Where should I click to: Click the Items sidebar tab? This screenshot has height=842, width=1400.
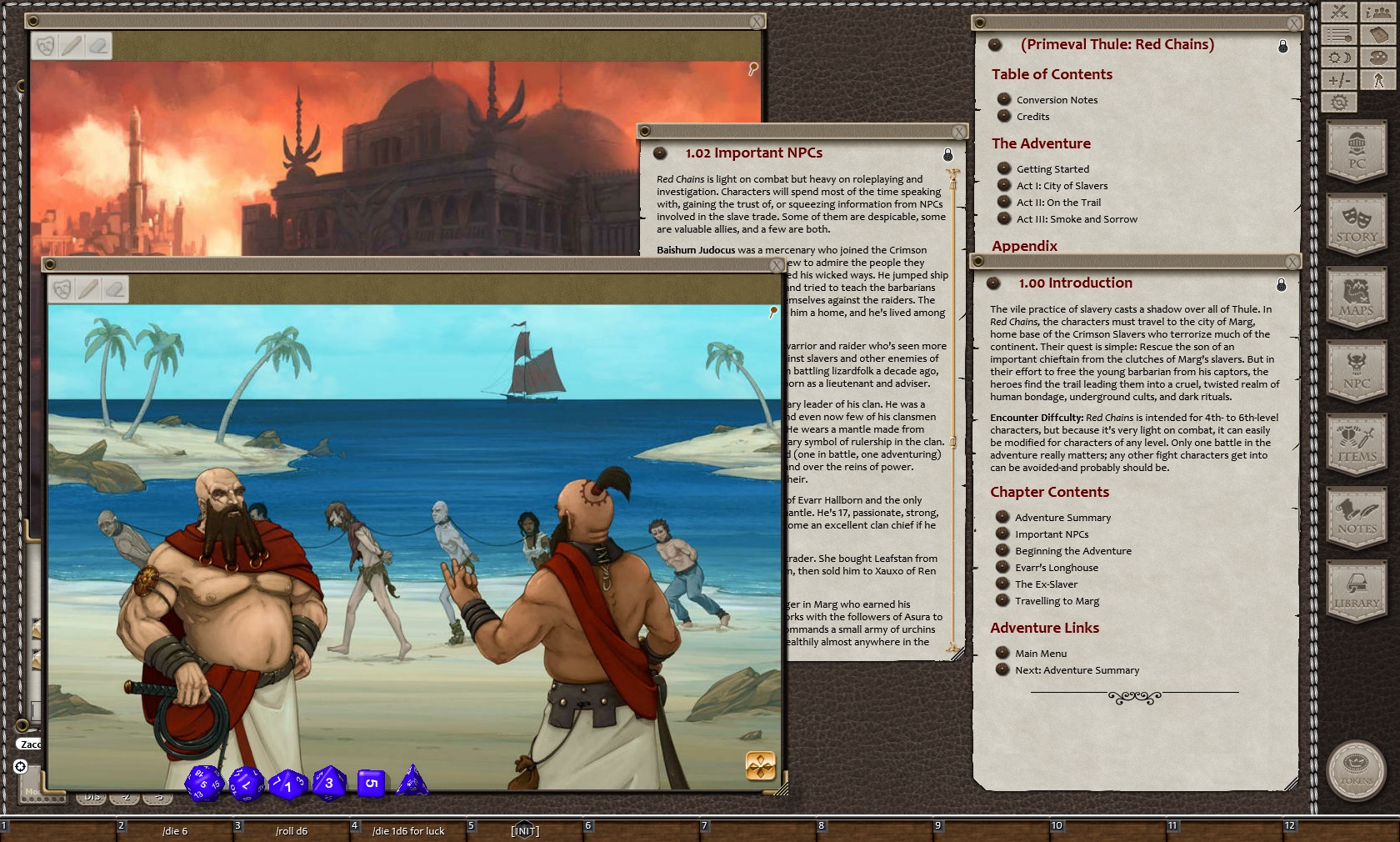click(x=1356, y=444)
